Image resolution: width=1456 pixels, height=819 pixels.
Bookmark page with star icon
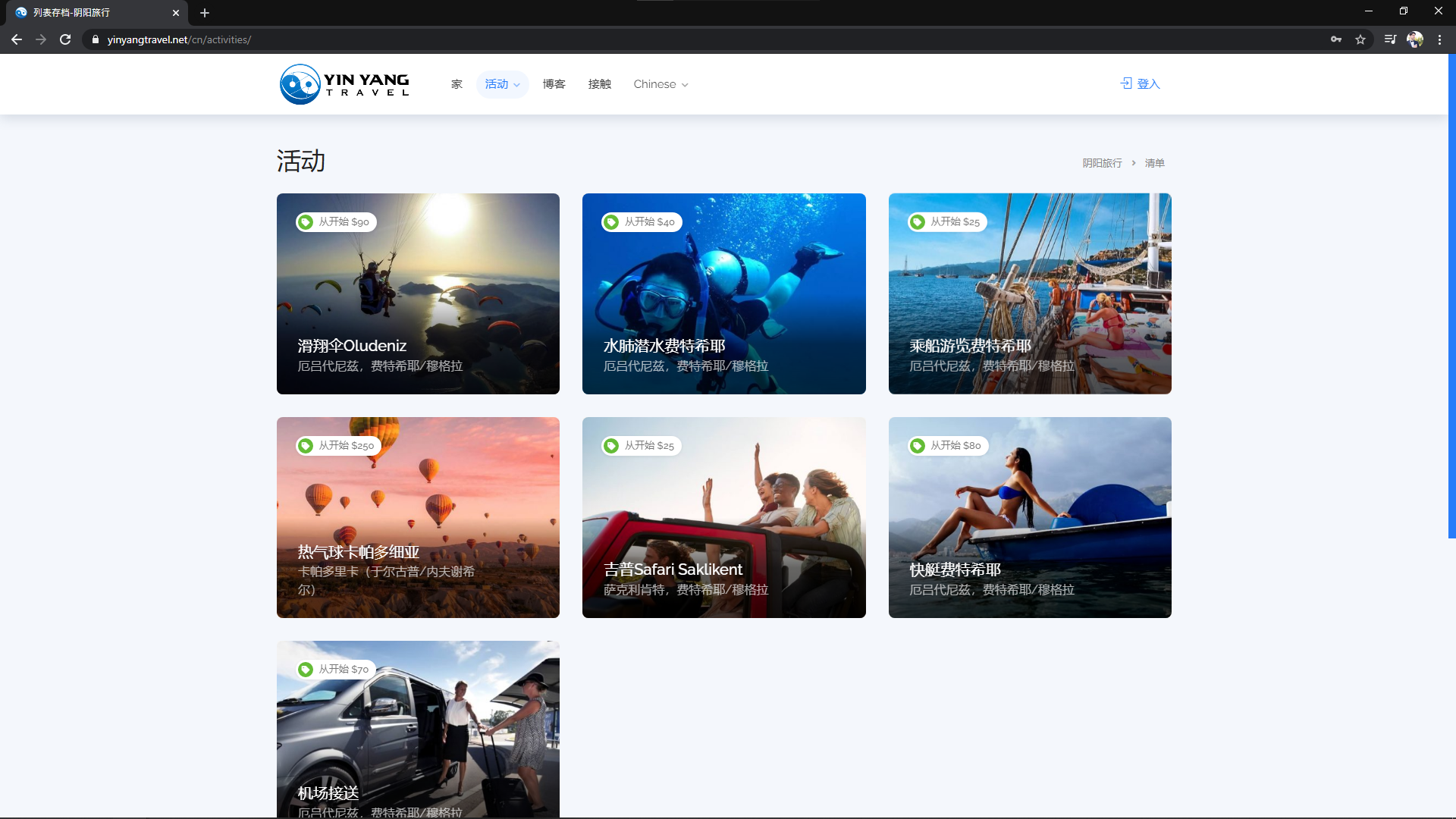coord(1360,39)
